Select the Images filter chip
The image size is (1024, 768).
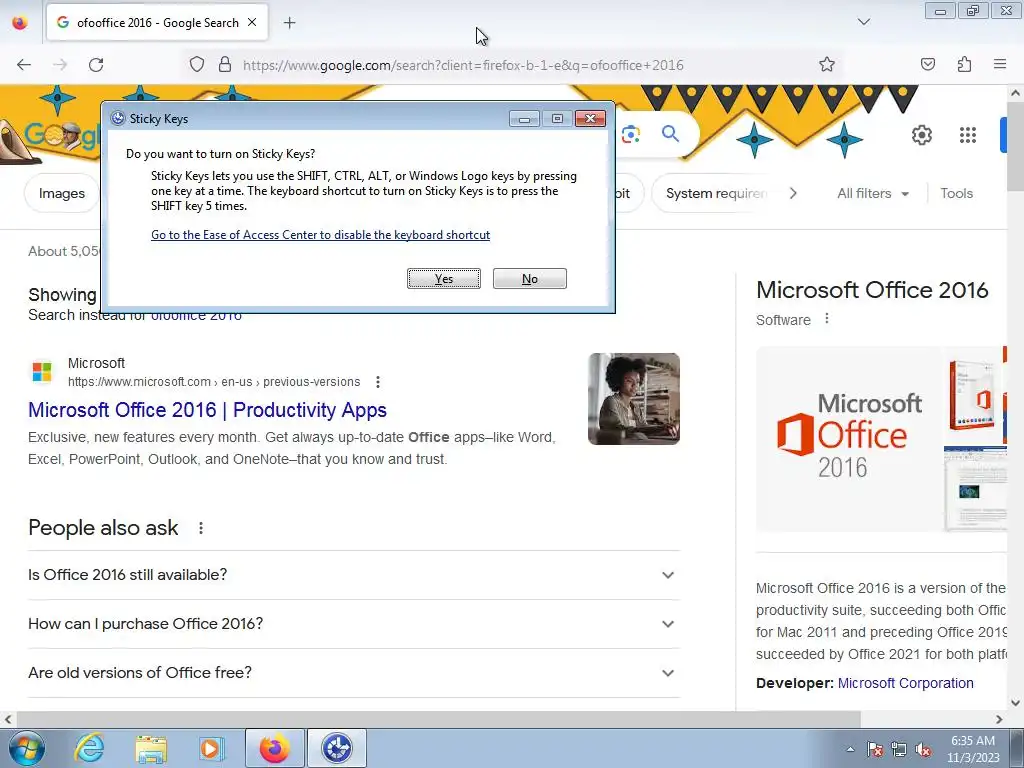coord(61,193)
